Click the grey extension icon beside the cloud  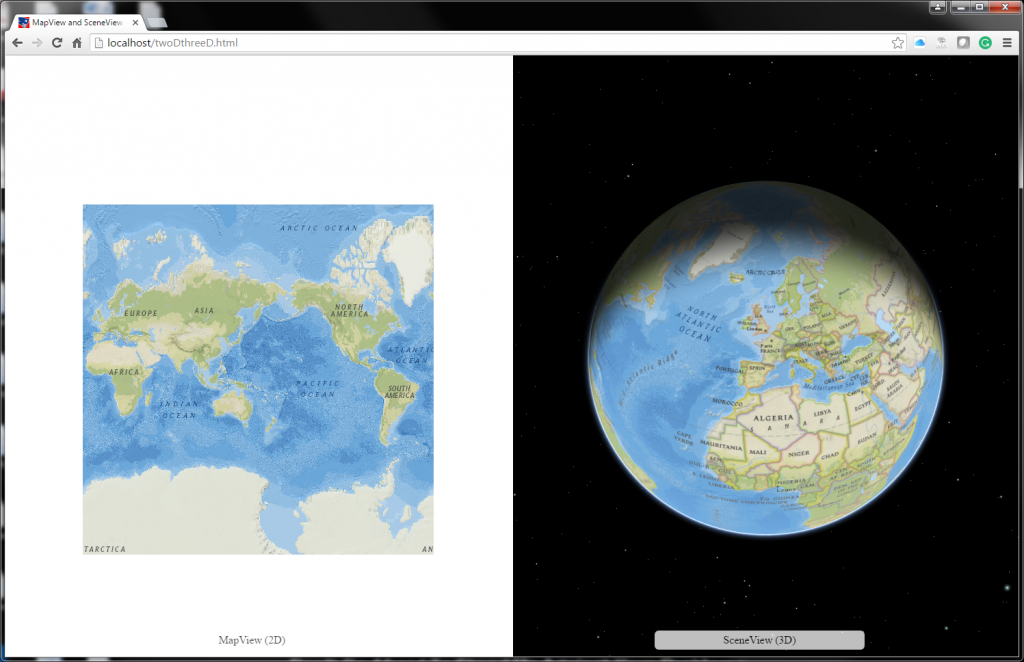tap(941, 43)
